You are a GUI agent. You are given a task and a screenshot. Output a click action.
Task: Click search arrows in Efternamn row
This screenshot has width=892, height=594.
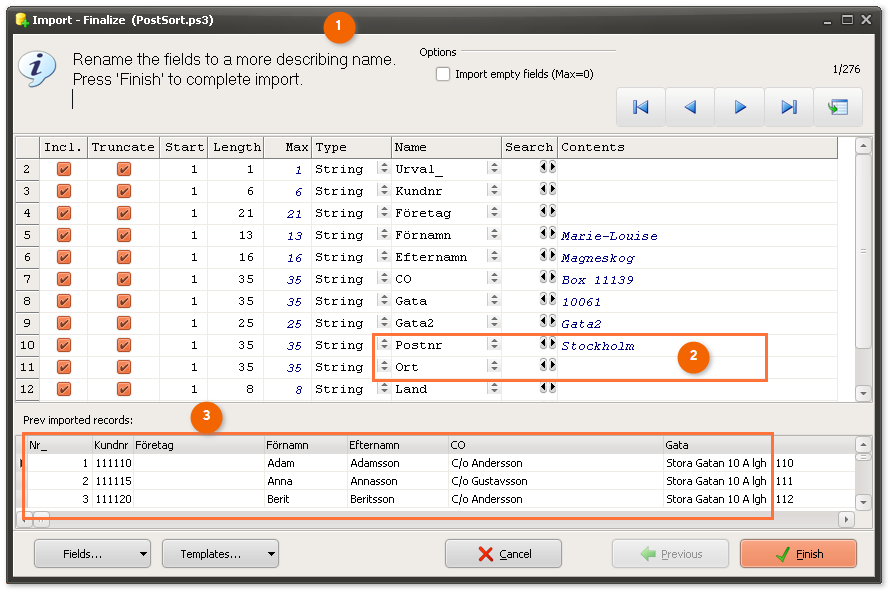pos(548,255)
